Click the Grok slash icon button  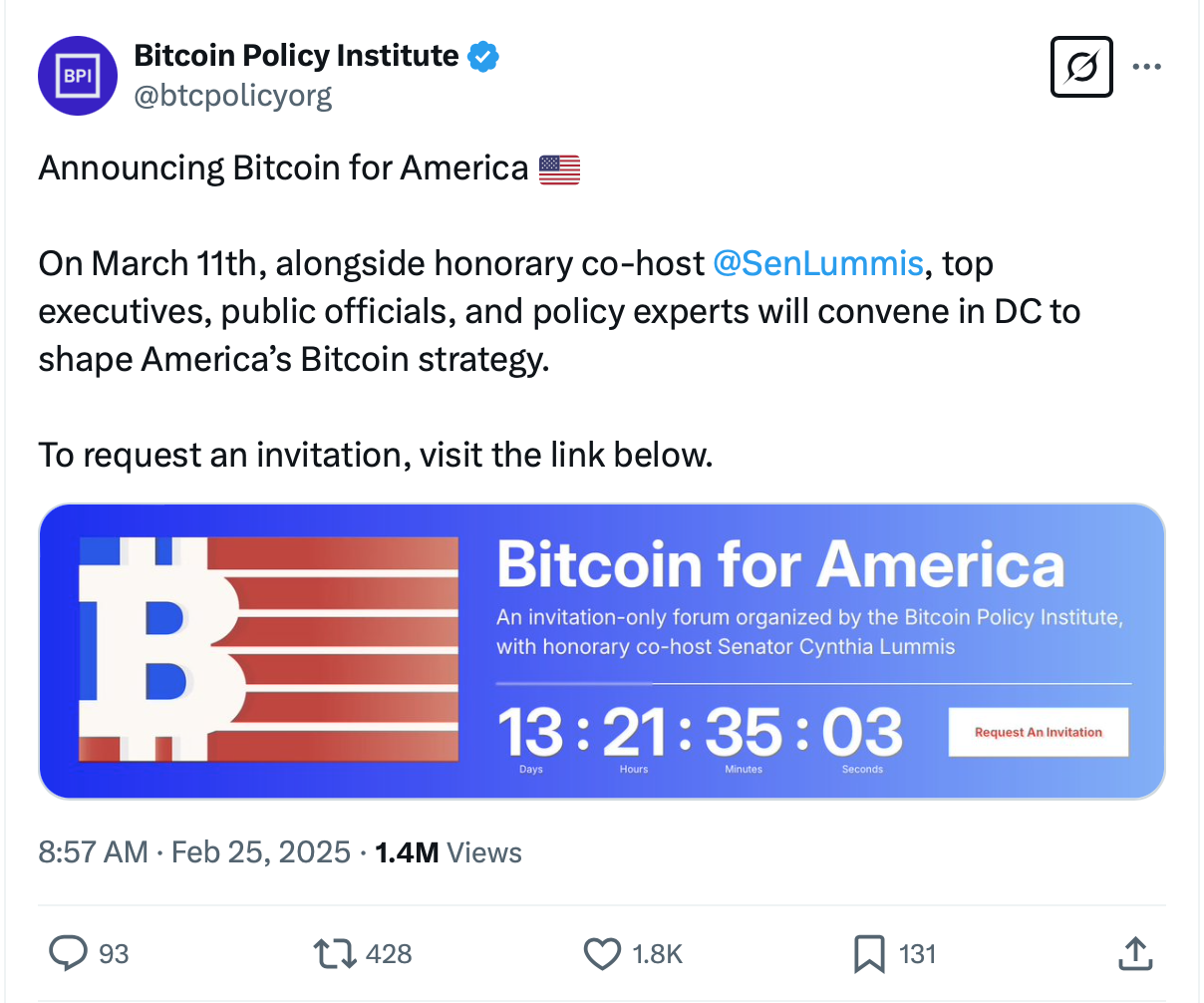(x=1081, y=68)
